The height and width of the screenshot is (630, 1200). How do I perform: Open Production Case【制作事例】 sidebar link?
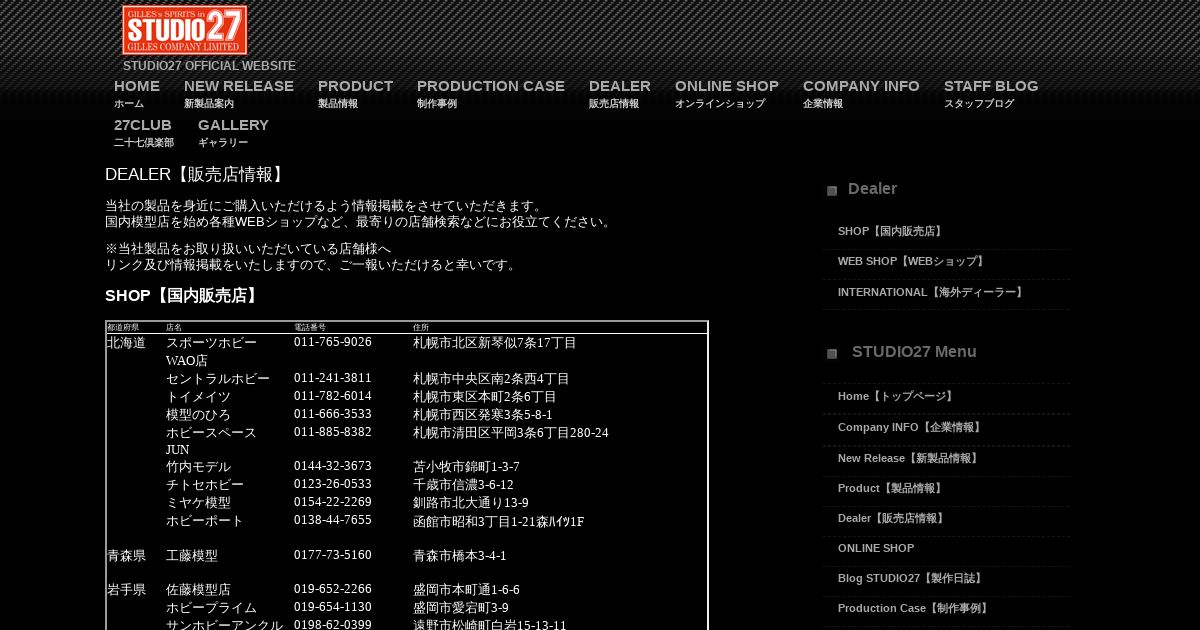914,608
